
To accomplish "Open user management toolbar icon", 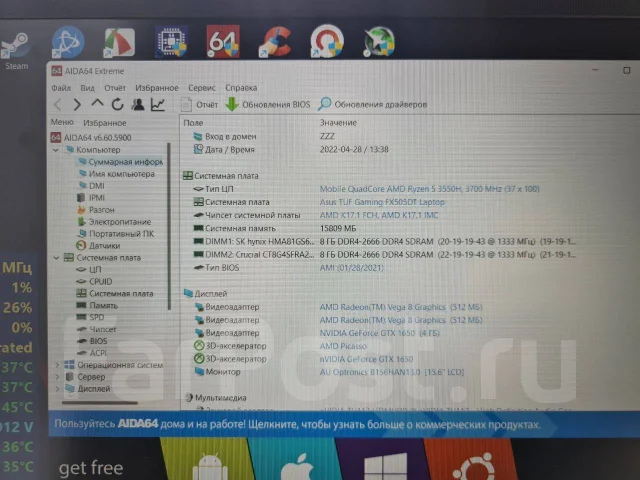I will 138,104.
